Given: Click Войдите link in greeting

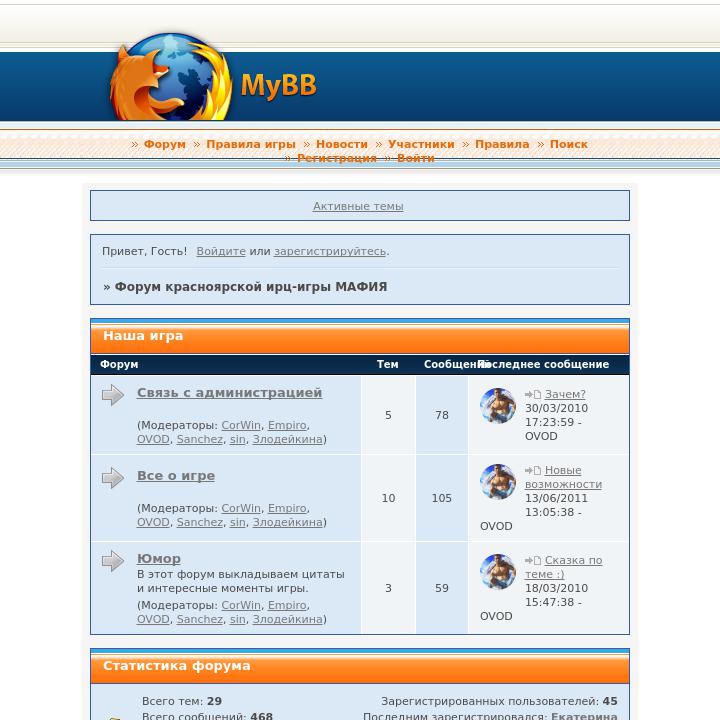Looking at the screenshot, I should pyautogui.click(x=221, y=251).
